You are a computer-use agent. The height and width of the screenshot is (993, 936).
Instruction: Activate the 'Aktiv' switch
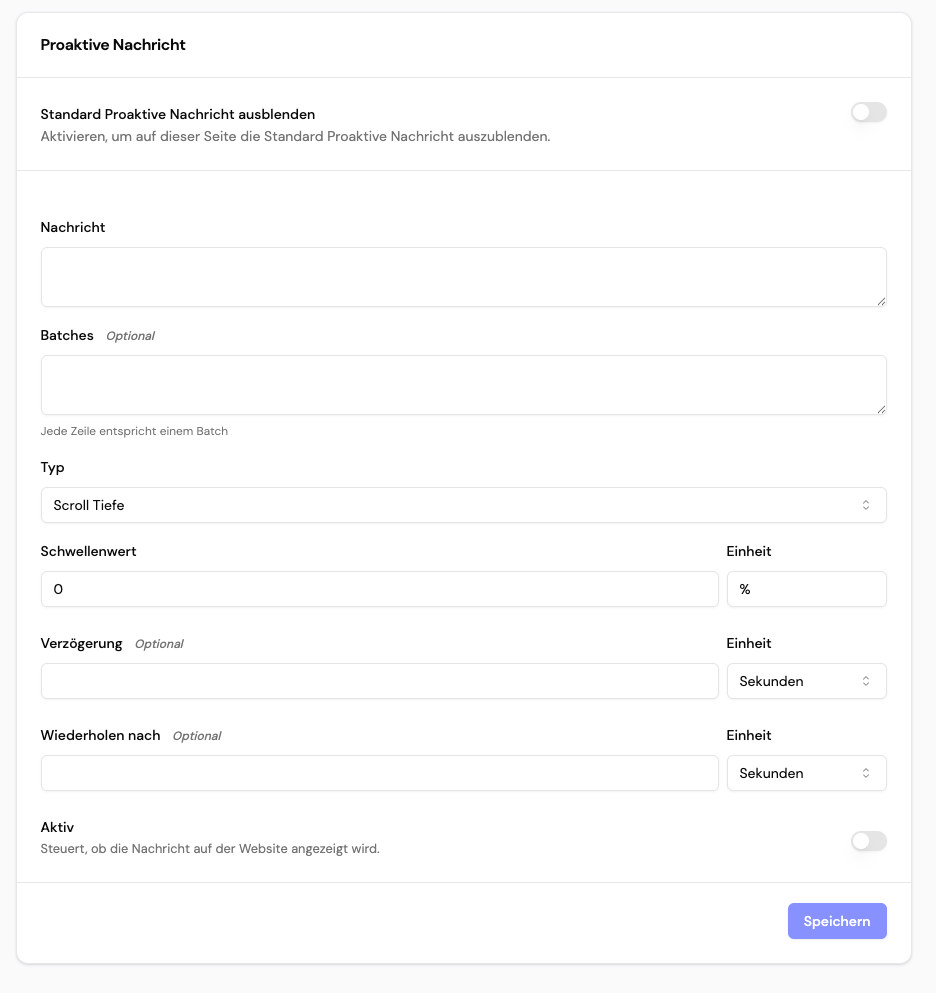click(x=868, y=841)
